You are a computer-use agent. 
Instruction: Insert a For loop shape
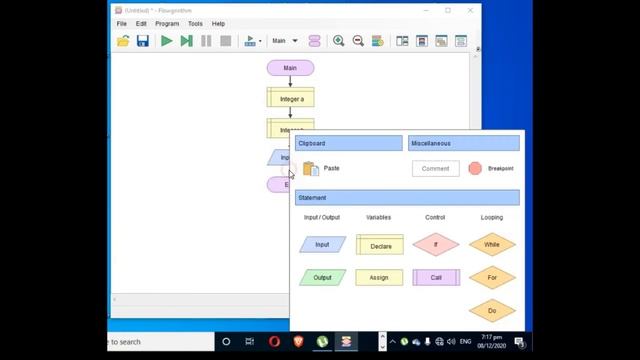coord(492,278)
